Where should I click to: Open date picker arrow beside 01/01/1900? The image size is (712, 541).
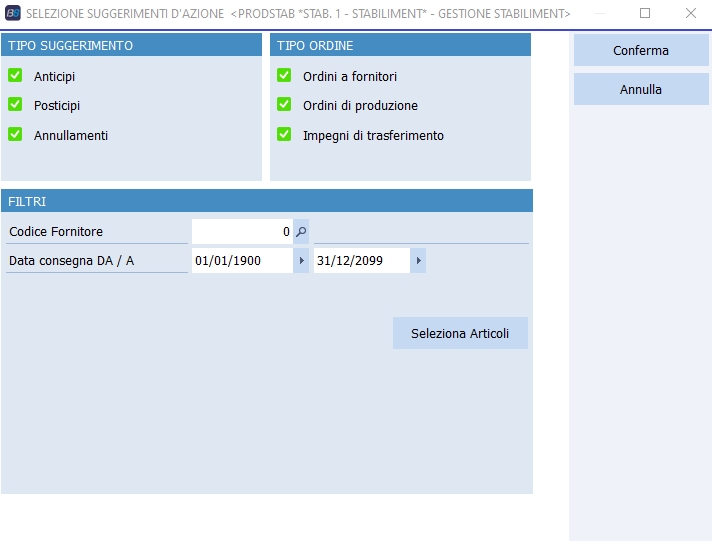point(301,261)
